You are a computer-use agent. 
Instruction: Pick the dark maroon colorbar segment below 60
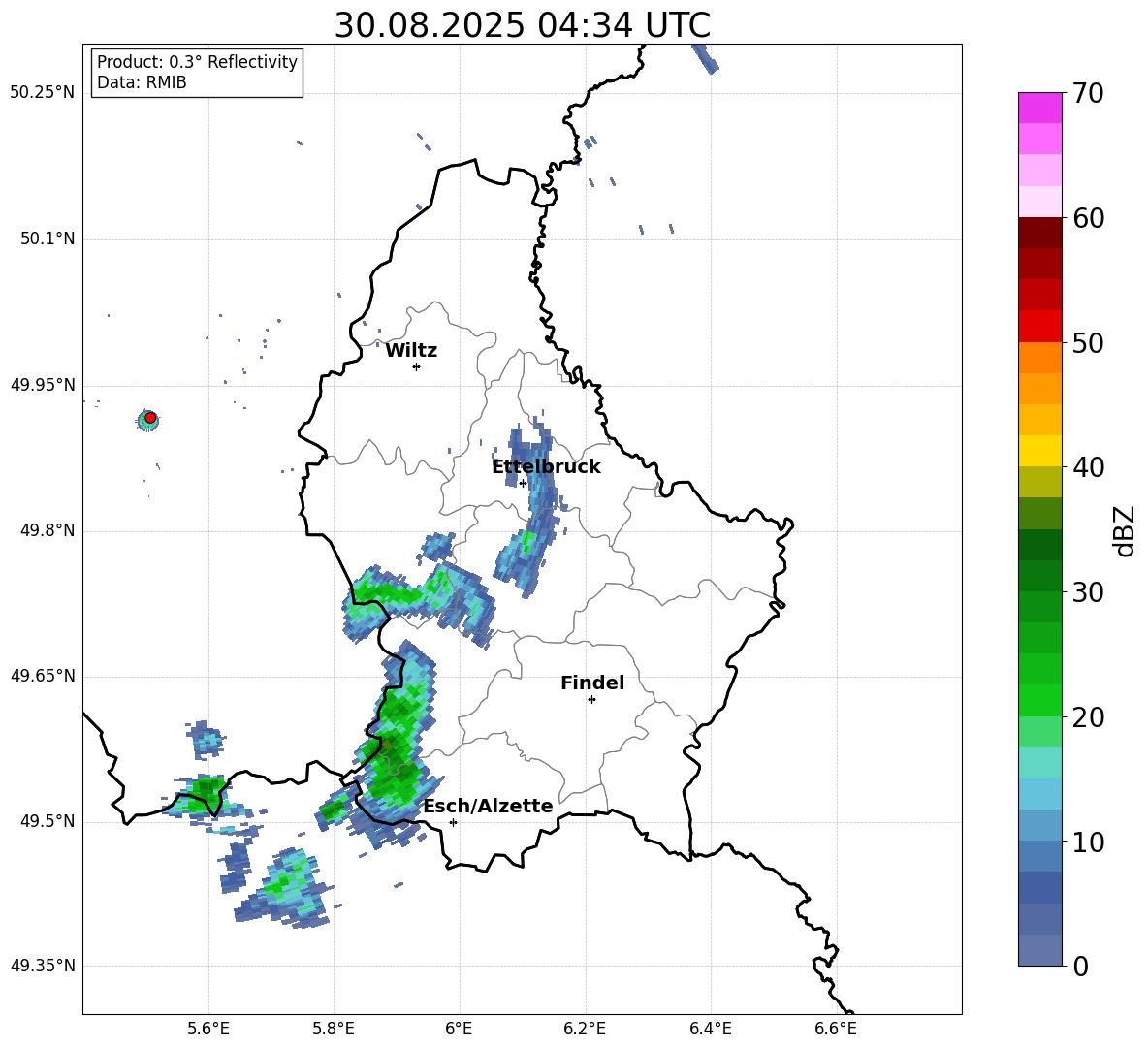point(1039,233)
